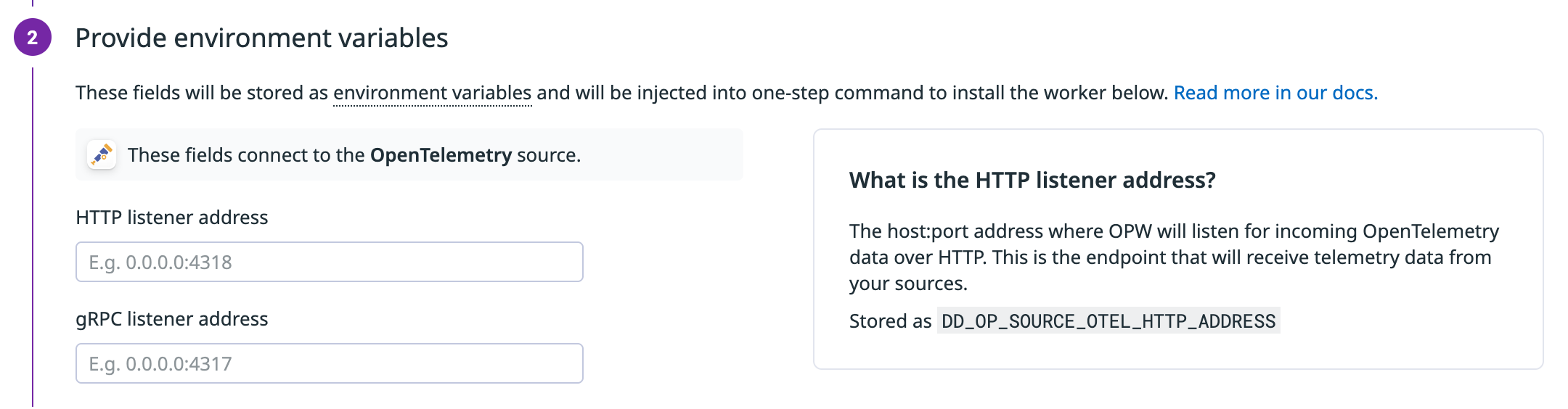Click the "These fields connect to the" banner text
This screenshot has height=409, width=1568.
(246, 155)
